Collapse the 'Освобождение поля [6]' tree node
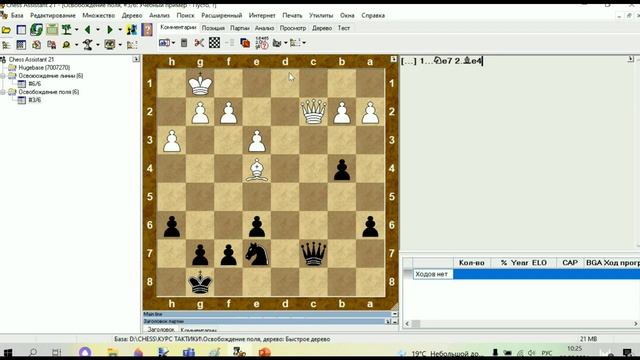This screenshot has width=640, height=360. tap(3, 92)
